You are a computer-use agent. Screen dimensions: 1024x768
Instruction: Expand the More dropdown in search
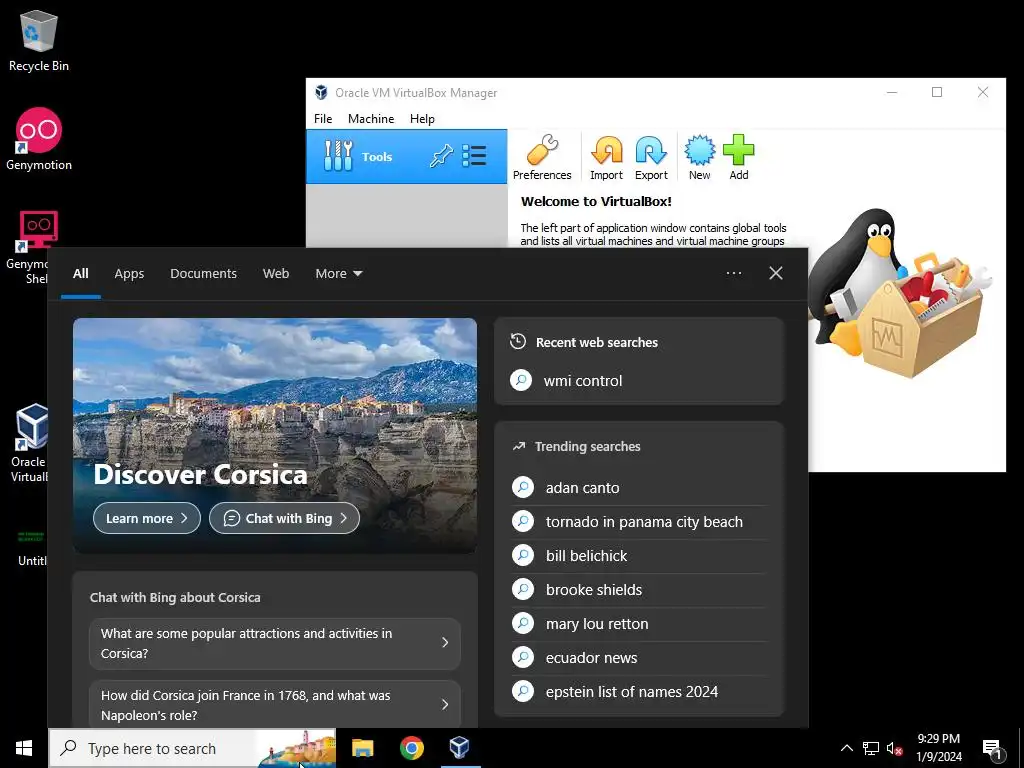[338, 274]
